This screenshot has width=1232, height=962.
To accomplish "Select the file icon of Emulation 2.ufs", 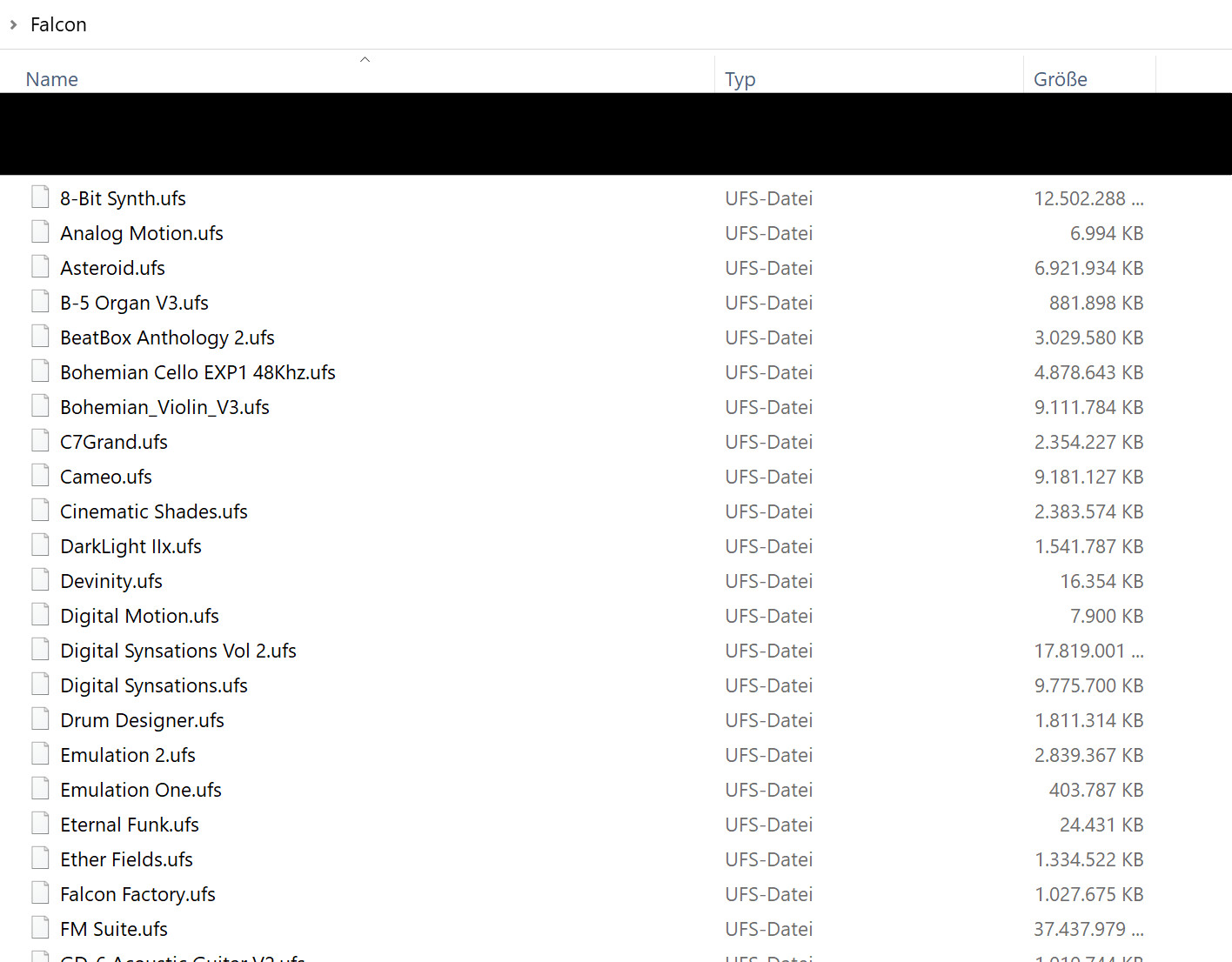I will (x=40, y=754).
